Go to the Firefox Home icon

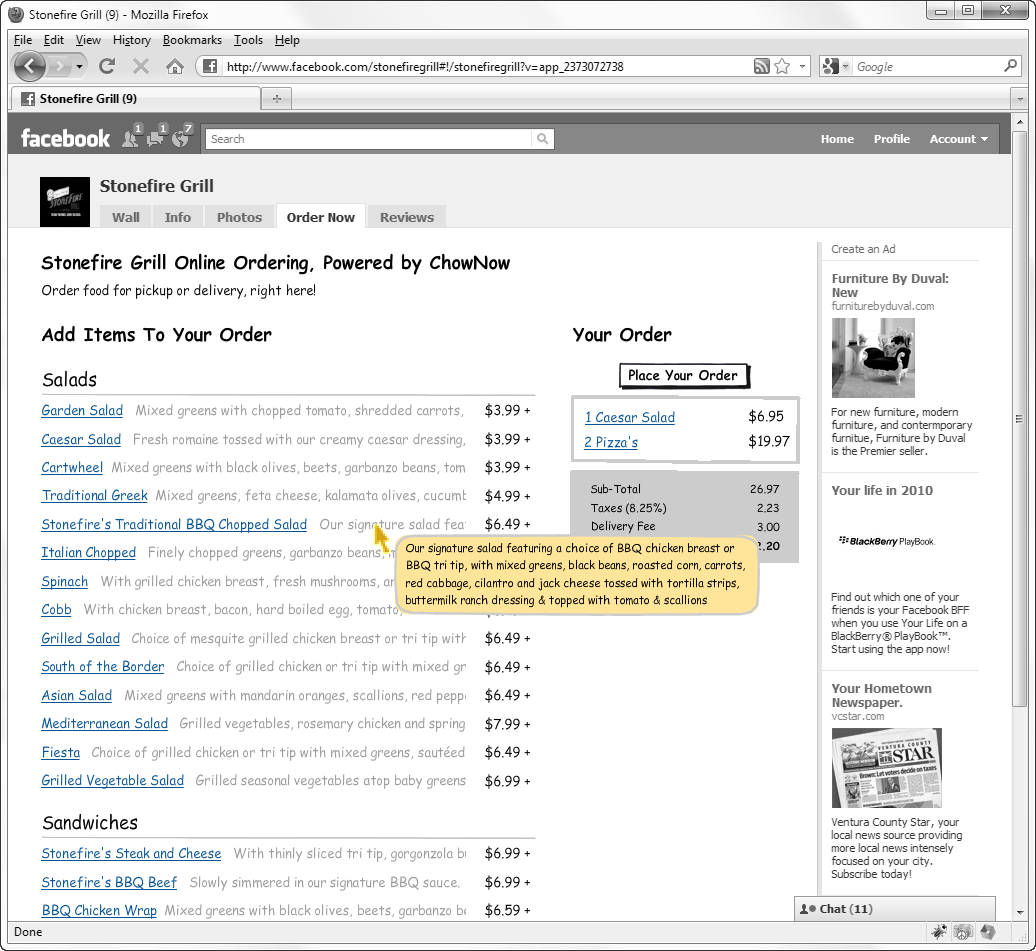click(x=174, y=67)
